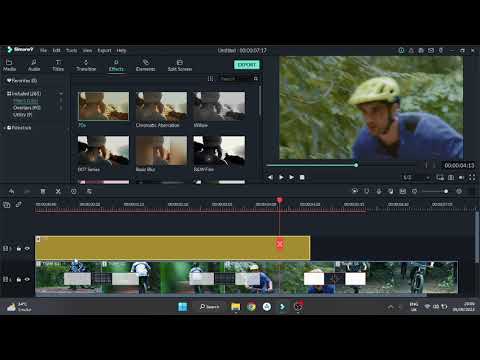Screen dimensions: 480x360
Task: Click the timeline zoom slider handle
Action: (446, 191)
